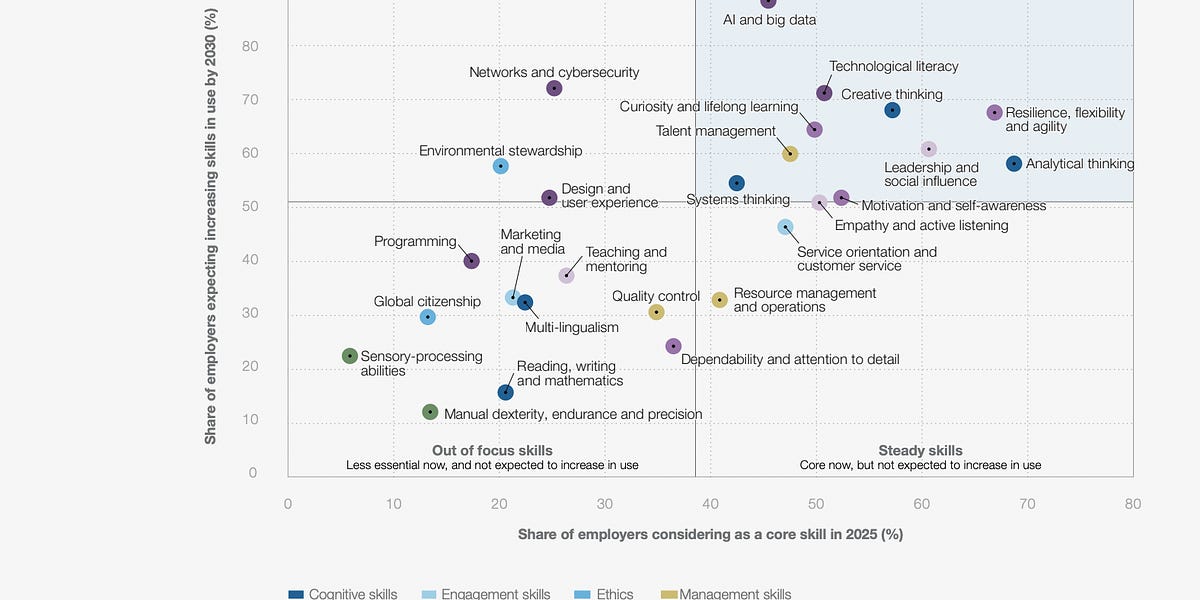Click the Talent management data point
Viewport: 1200px width, 600px height.
coord(790,154)
